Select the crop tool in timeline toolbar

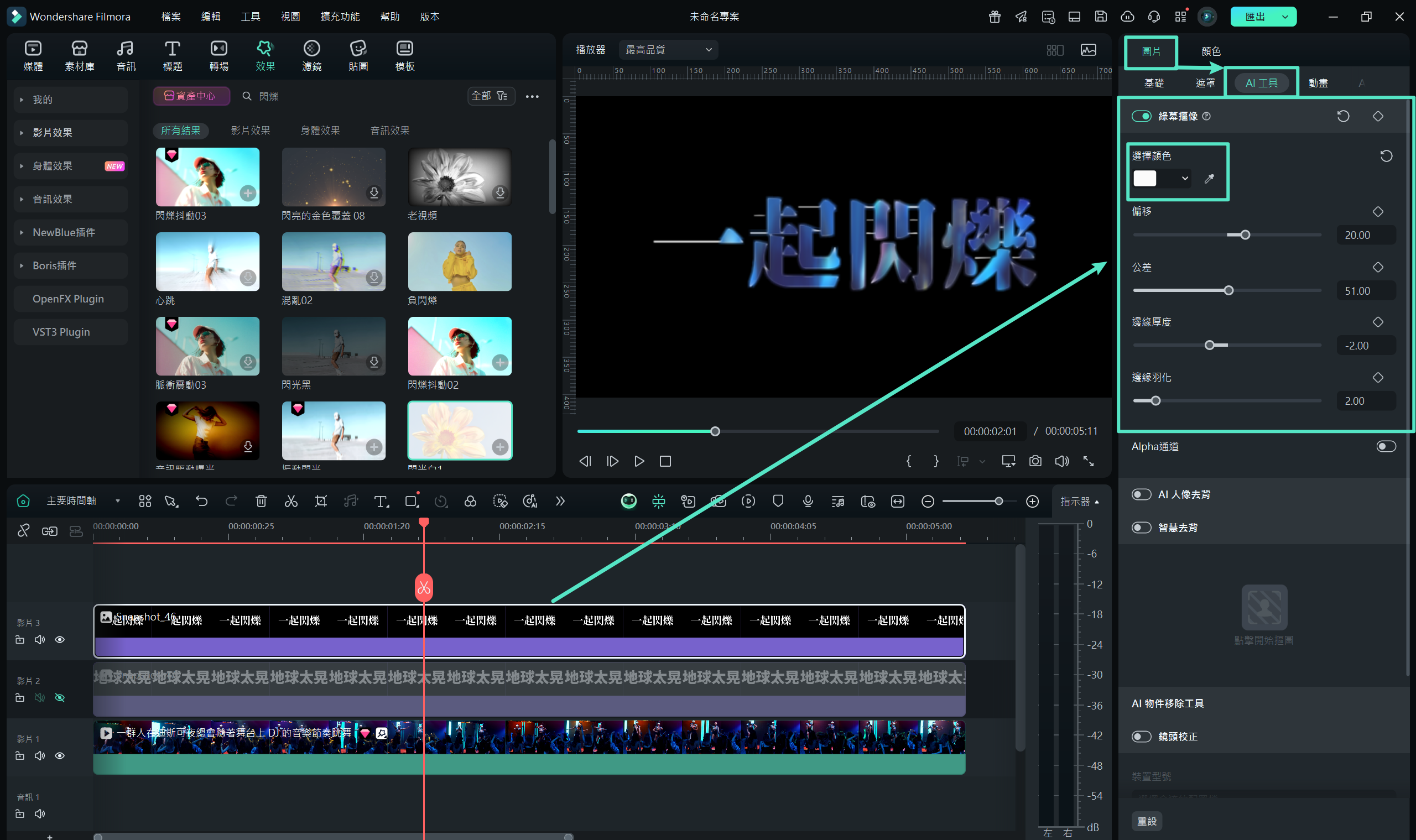(x=320, y=501)
